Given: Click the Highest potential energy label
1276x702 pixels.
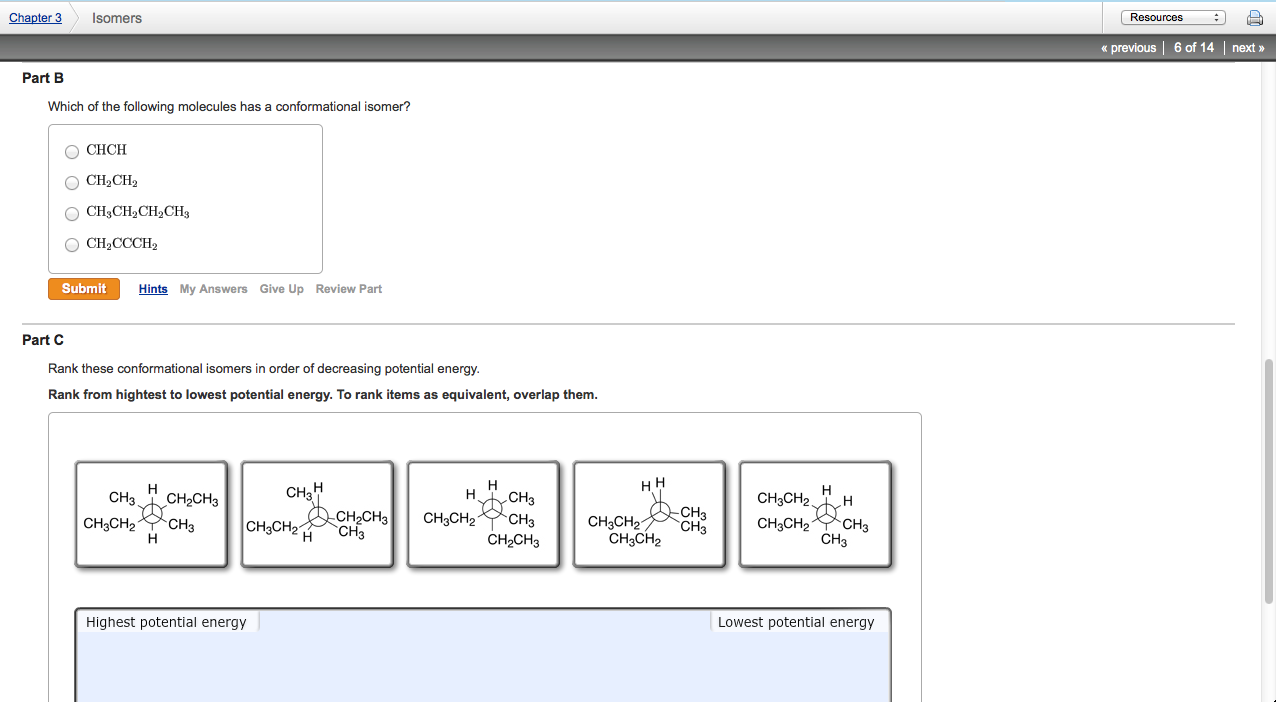Looking at the screenshot, I should (166, 622).
